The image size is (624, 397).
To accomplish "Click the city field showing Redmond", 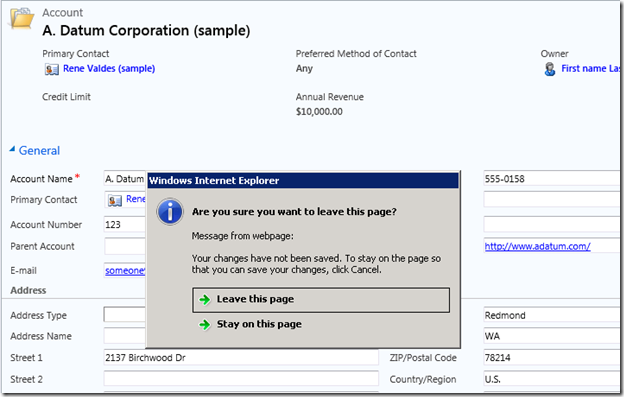I will [552, 315].
